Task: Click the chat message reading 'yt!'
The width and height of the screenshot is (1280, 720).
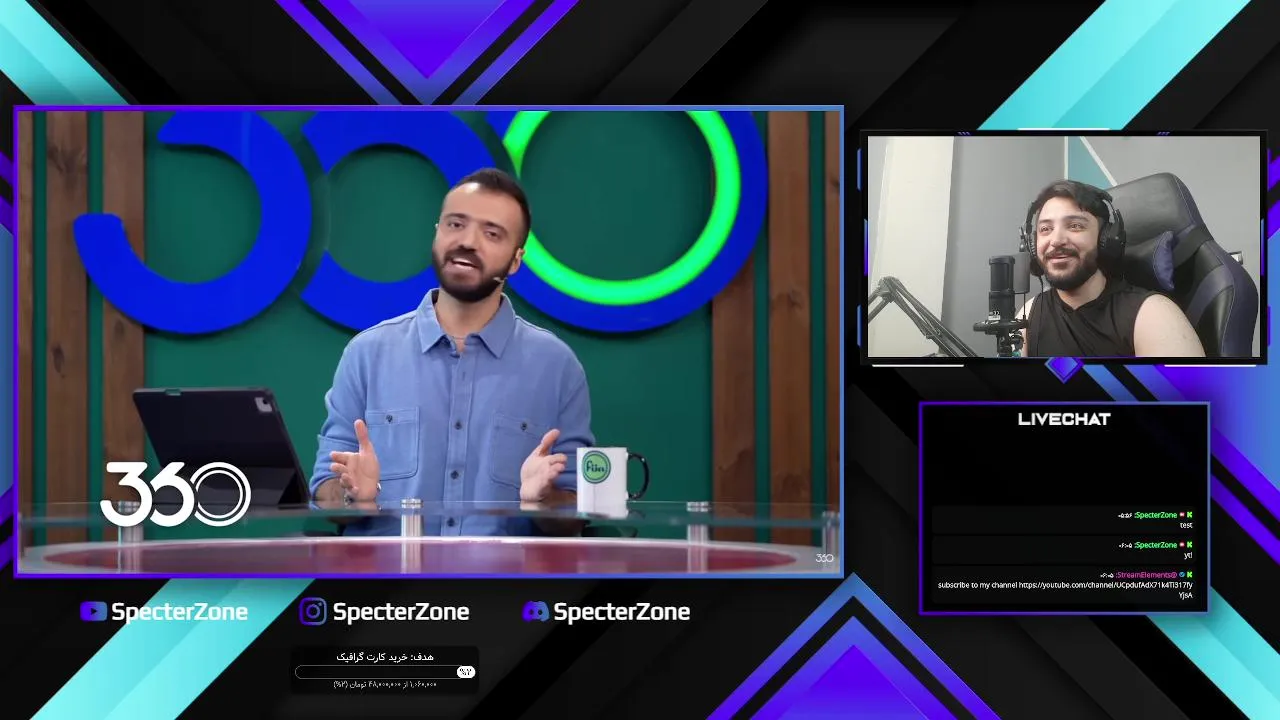Action: click(1188, 555)
